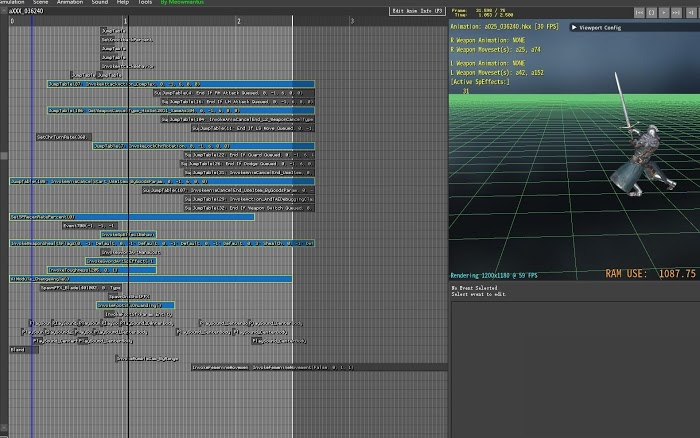Click the R Weapon Moveset(s): a25, a74 text
The image size is (700, 438).
(x=496, y=50)
